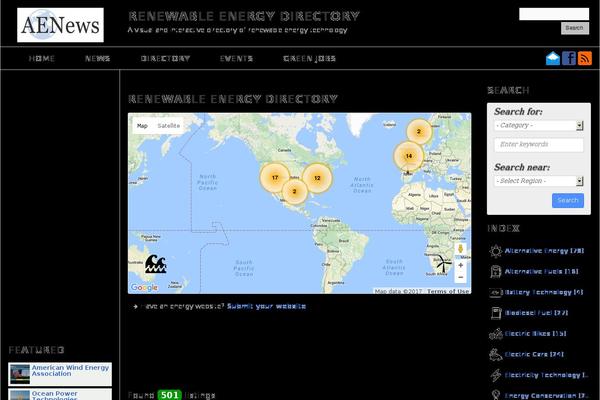Open the cluster marker labeled 12
Image resolution: width=600 pixels, height=400 pixels.
point(317,178)
